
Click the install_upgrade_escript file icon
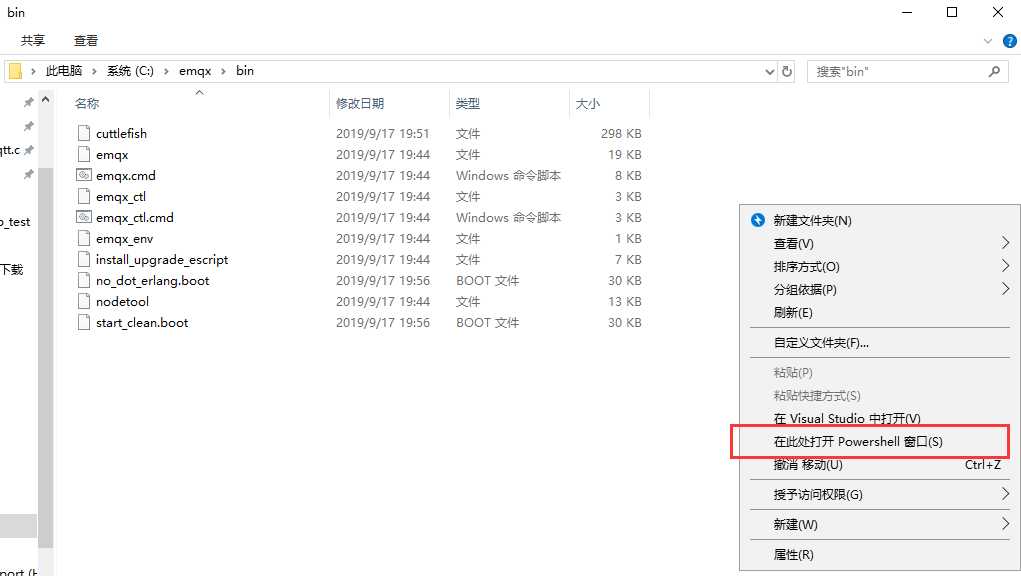[x=83, y=259]
